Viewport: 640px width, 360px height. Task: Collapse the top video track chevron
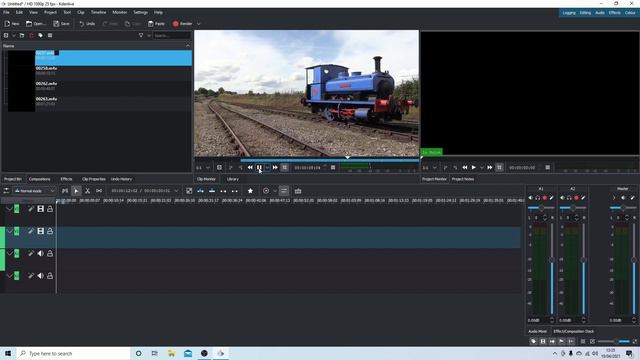[9, 209]
